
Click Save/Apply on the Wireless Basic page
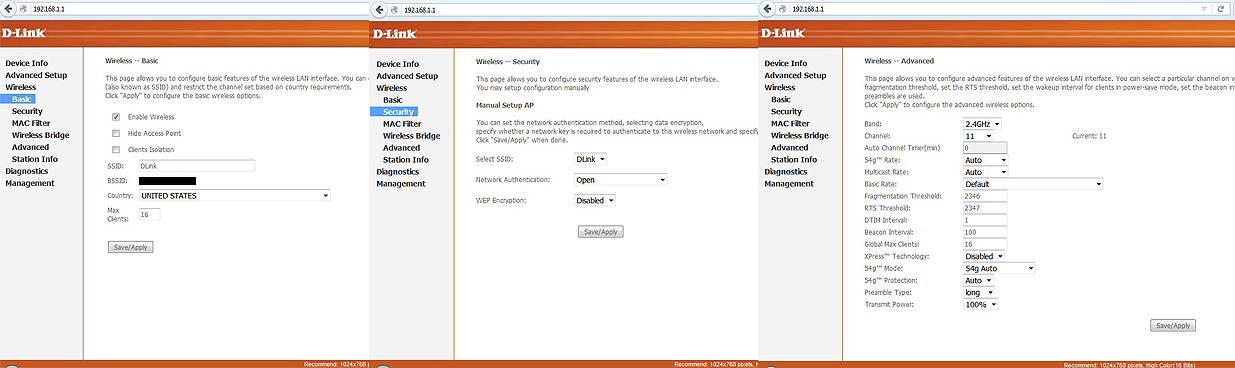131,247
